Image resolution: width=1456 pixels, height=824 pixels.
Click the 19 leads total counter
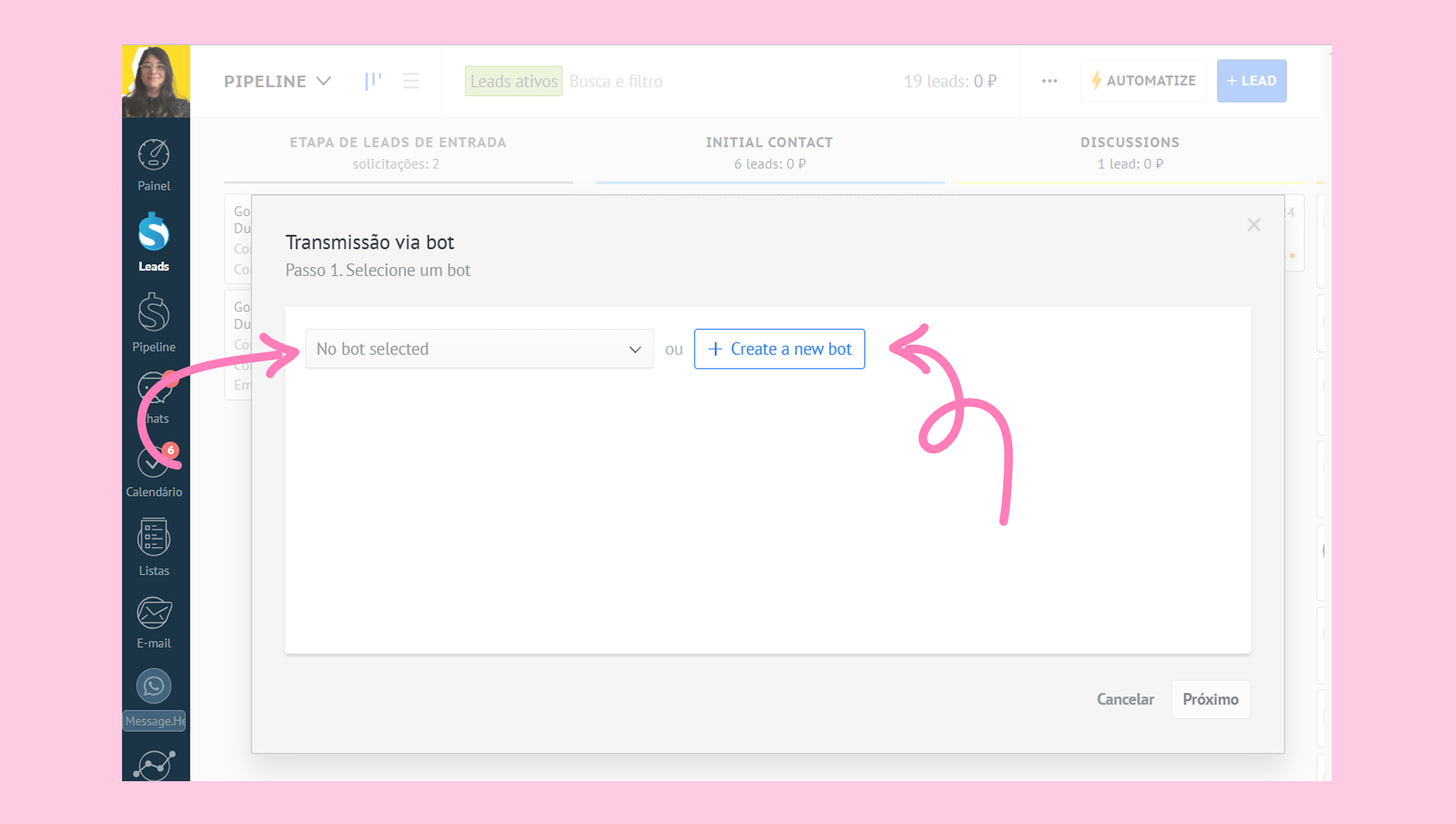950,81
